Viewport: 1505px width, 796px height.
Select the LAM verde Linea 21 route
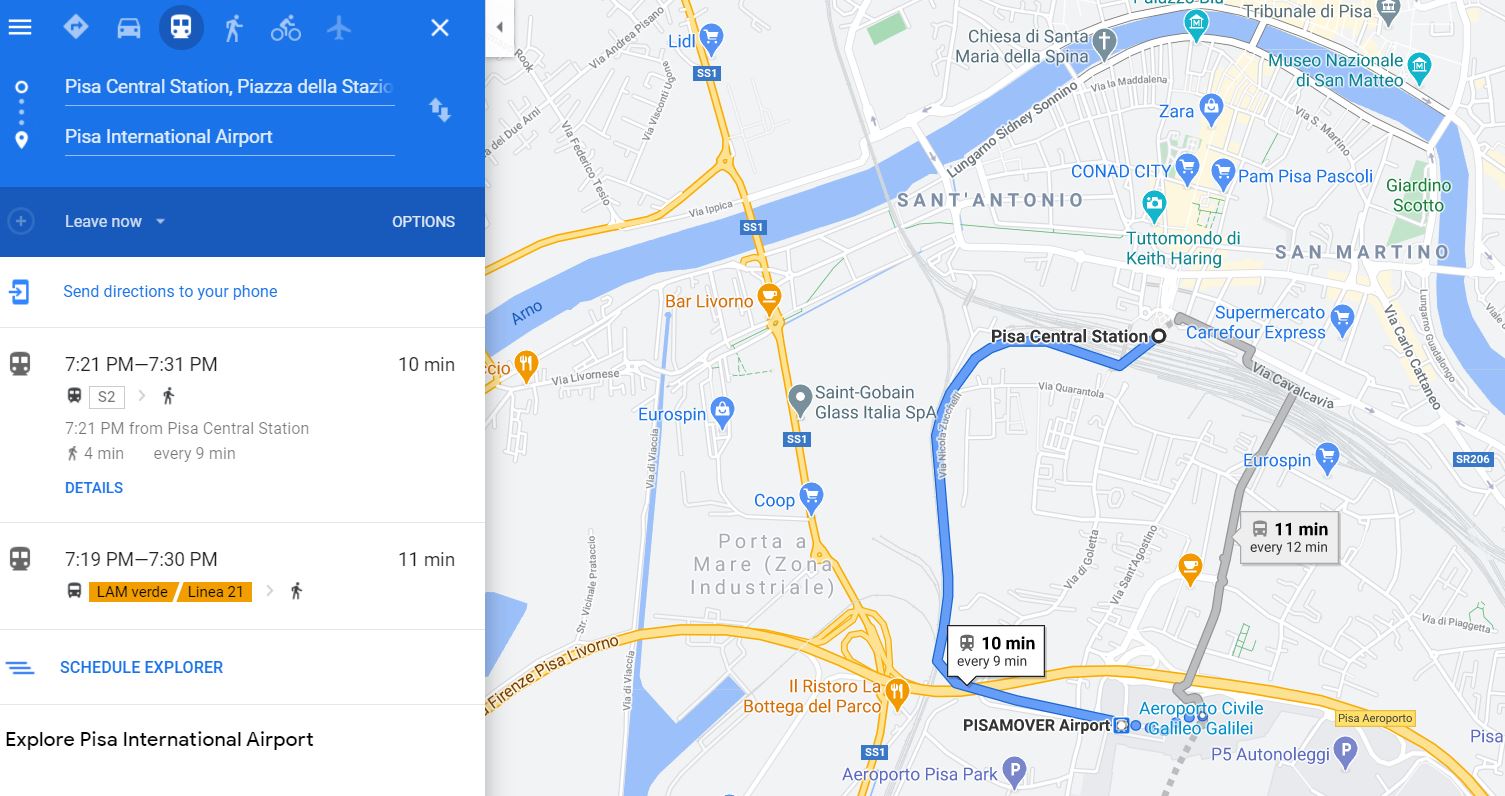pos(242,576)
